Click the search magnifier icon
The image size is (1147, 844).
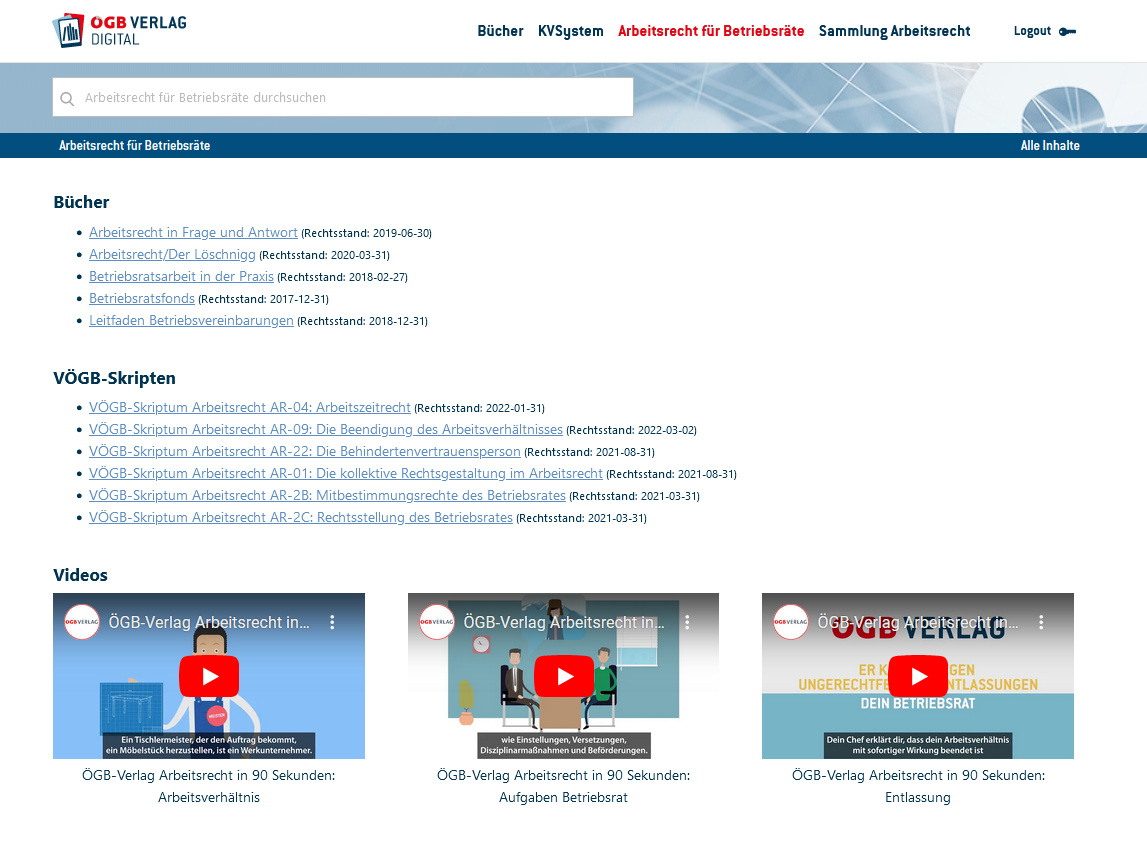[x=67, y=99]
